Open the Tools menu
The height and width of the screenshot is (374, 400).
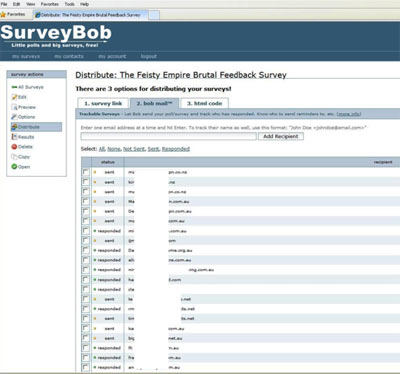coord(69,4)
